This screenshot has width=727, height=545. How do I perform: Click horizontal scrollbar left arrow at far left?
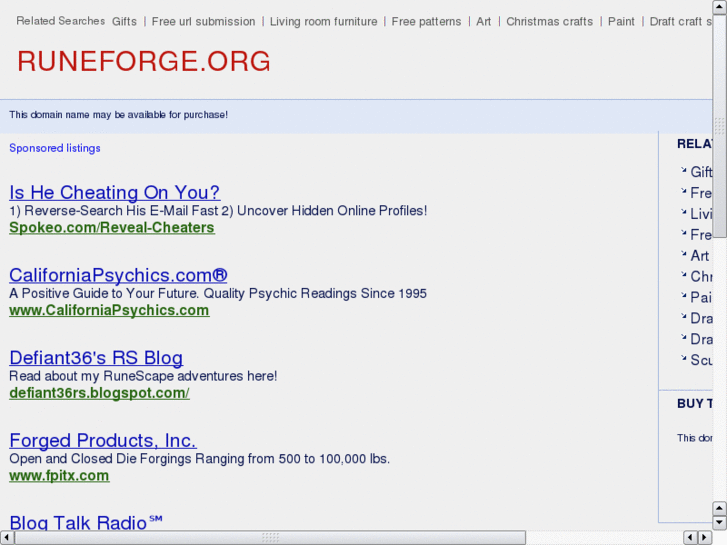click(6, 538)
